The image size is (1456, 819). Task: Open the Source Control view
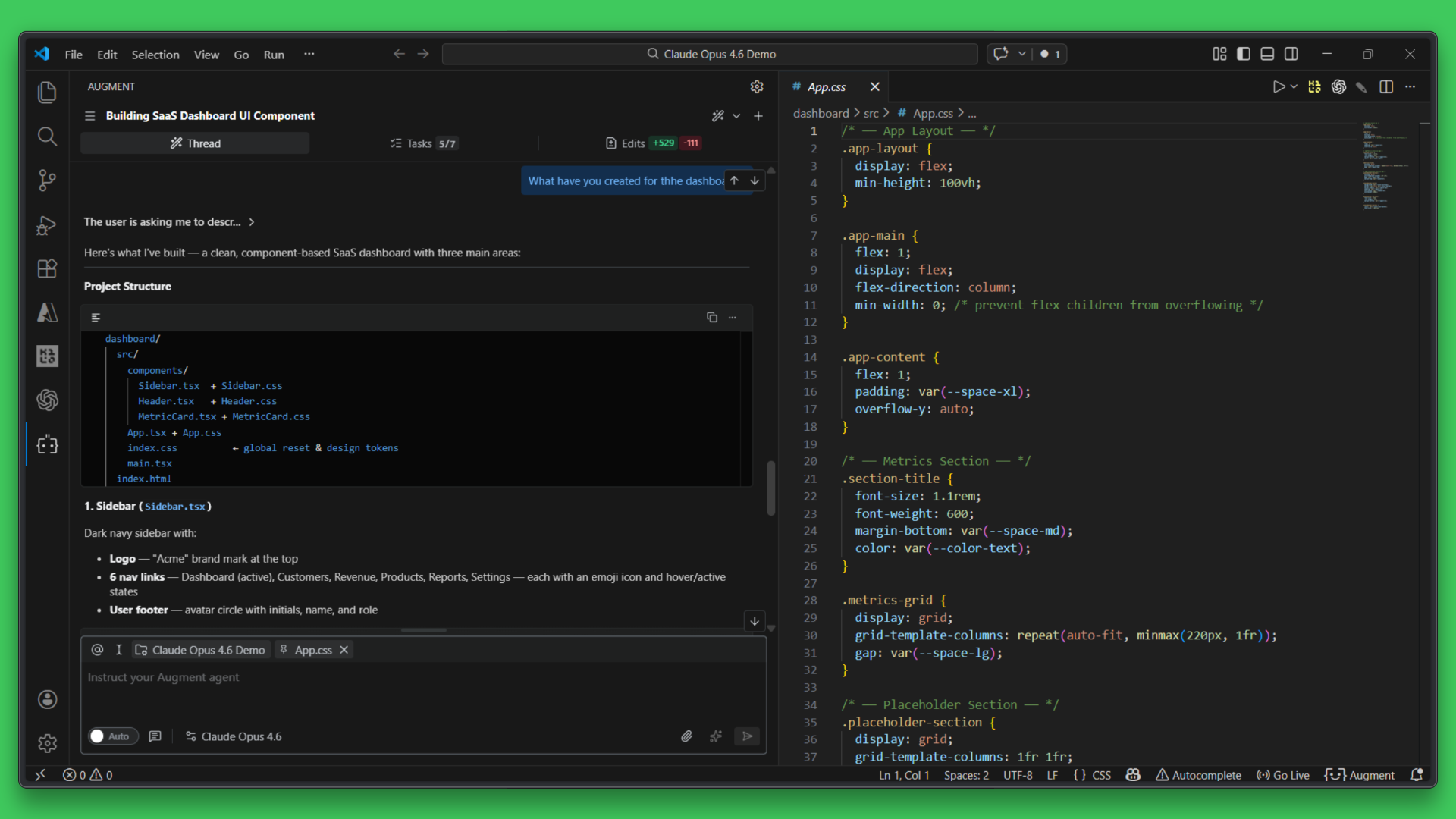coord(47,180)
